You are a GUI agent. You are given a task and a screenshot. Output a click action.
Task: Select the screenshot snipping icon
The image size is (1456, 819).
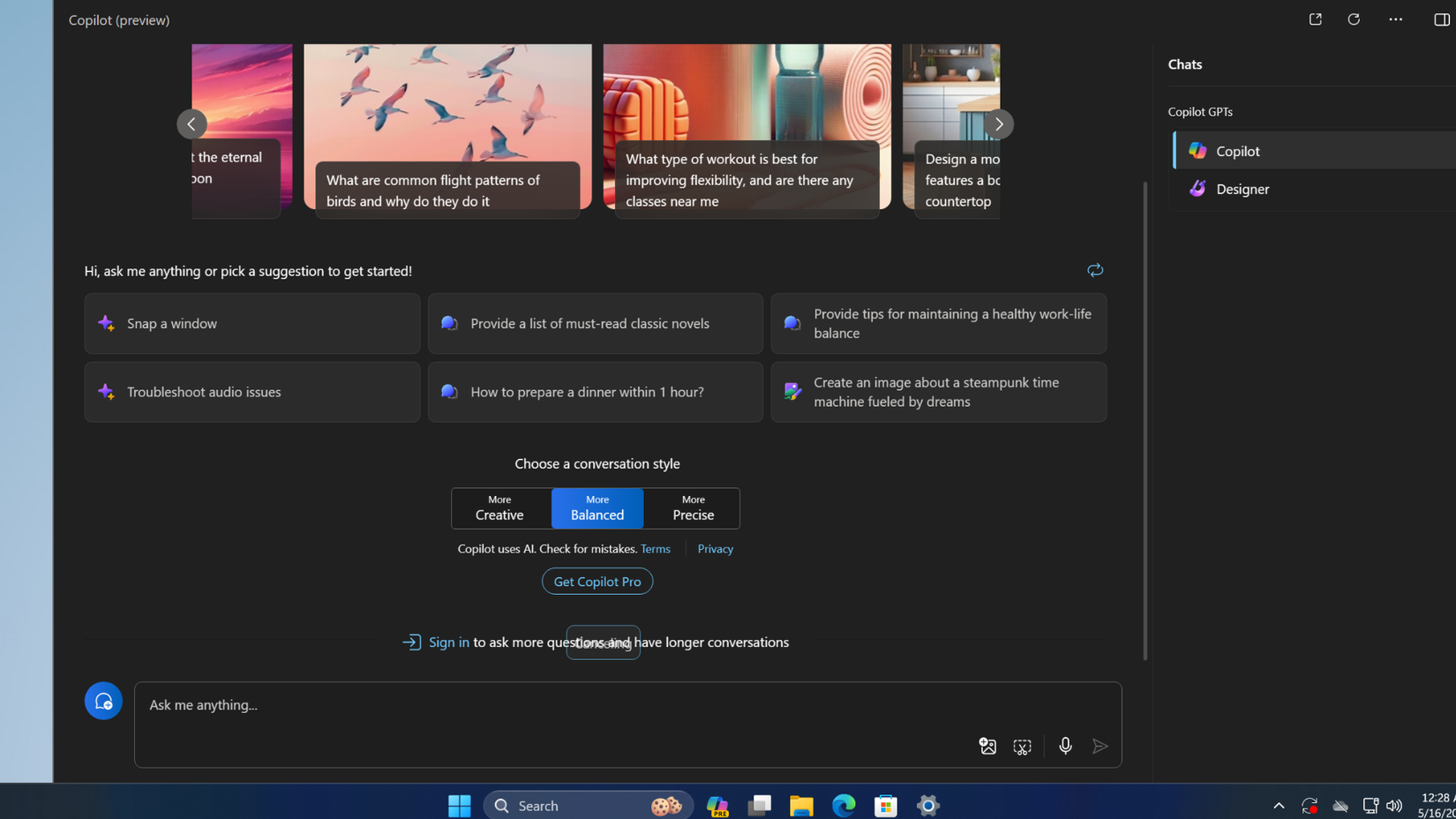pos(1022,746)
